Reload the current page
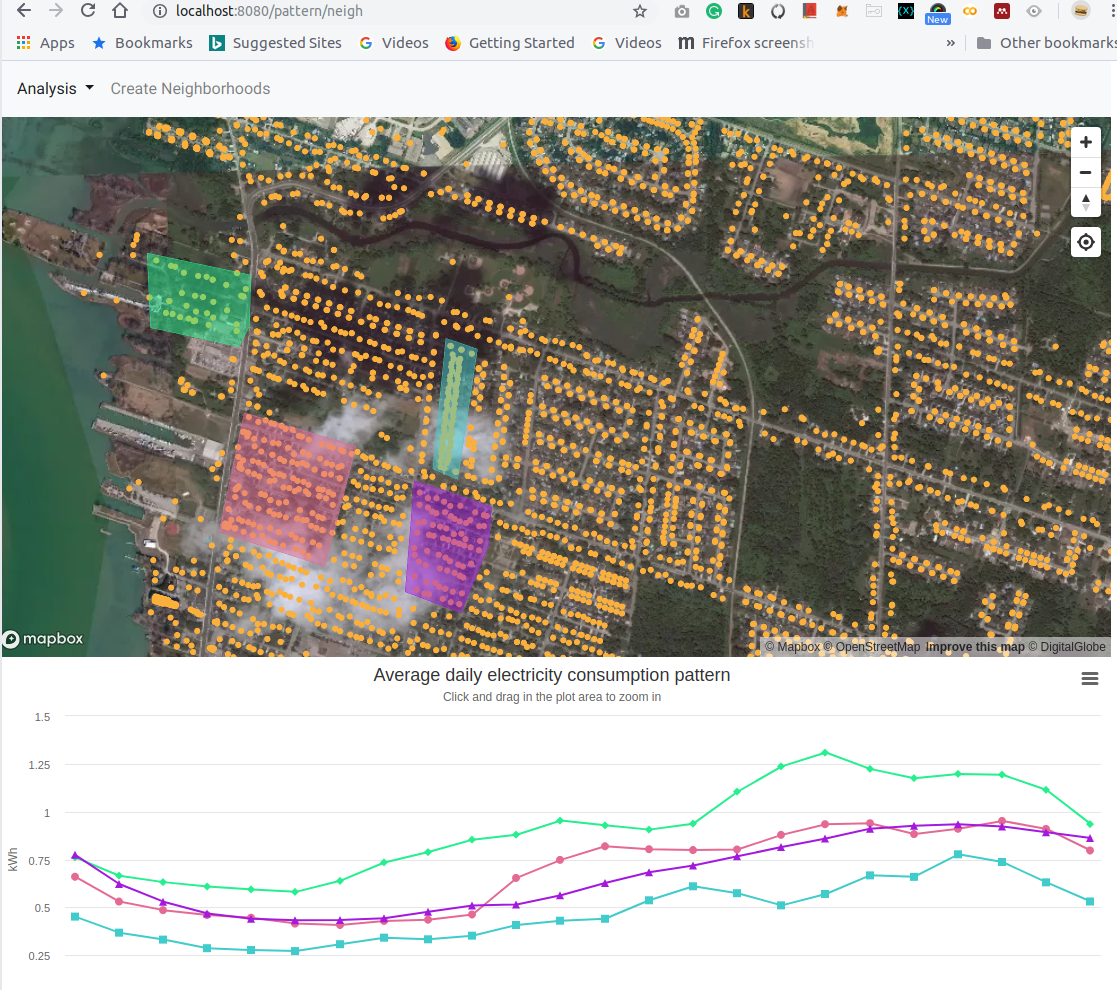1117x990 pixels. (x=88, y=11)
